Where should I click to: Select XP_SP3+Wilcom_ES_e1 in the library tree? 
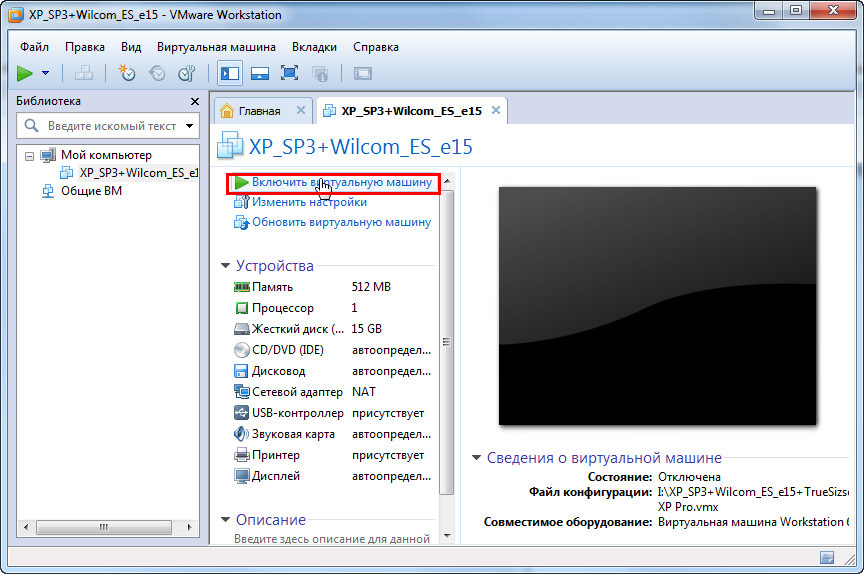pyautogui.click(x=138, y=173)
